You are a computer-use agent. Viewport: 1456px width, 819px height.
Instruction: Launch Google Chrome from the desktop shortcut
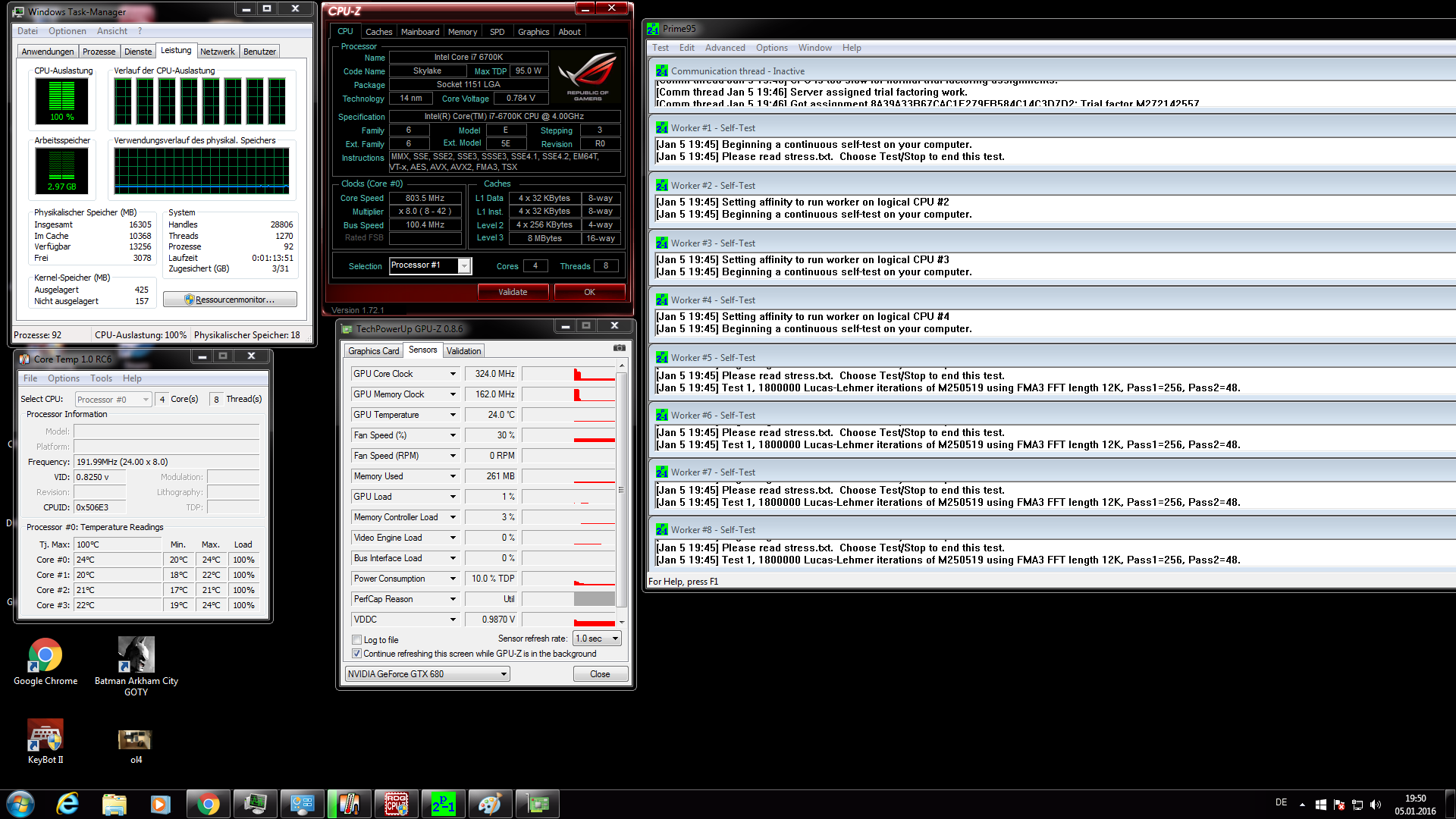click(45, 655)
